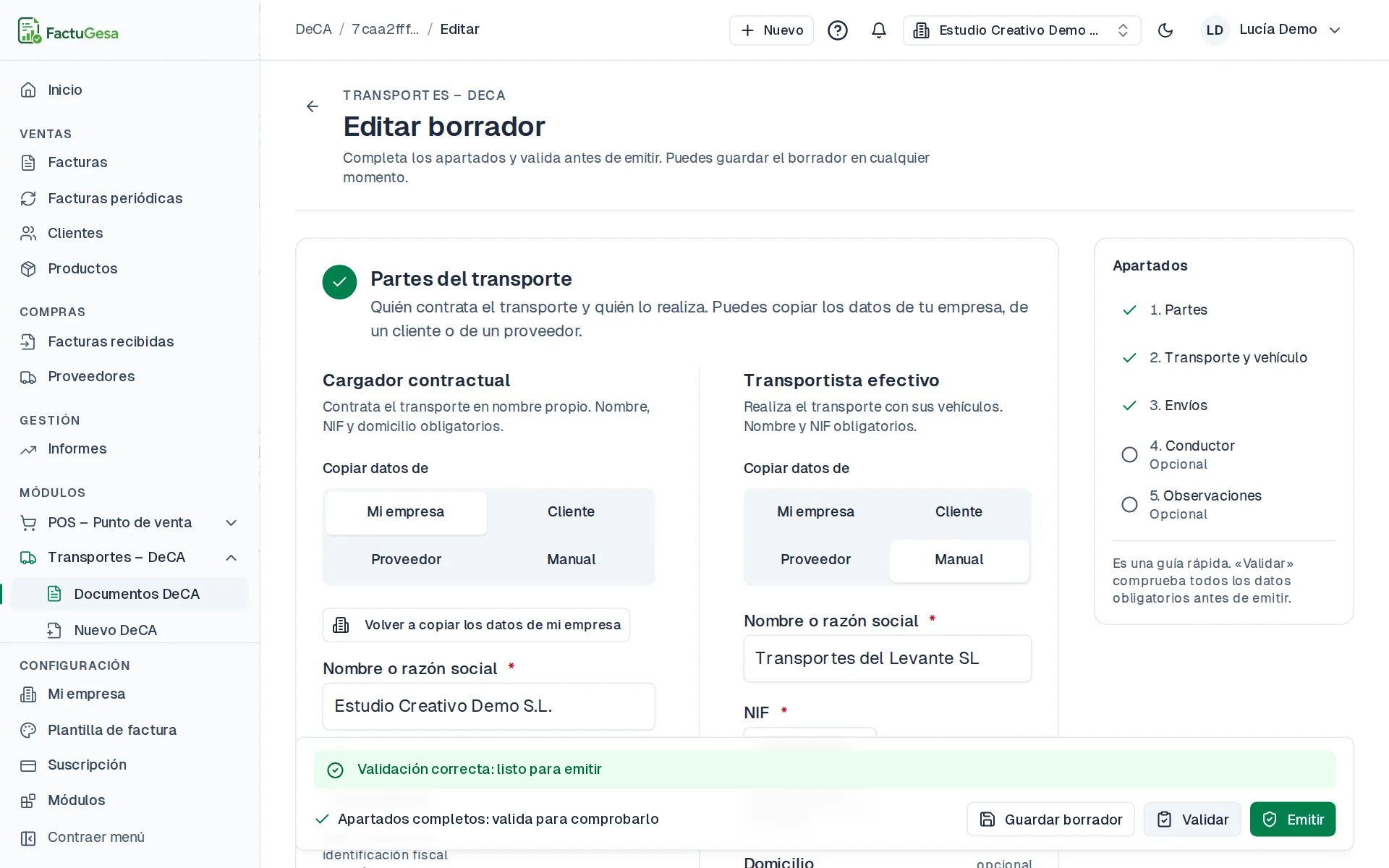This screenshot has height=868, width=1389.
Task: Click the FactuGesa logo icon
Action: [x=29, y=30]
